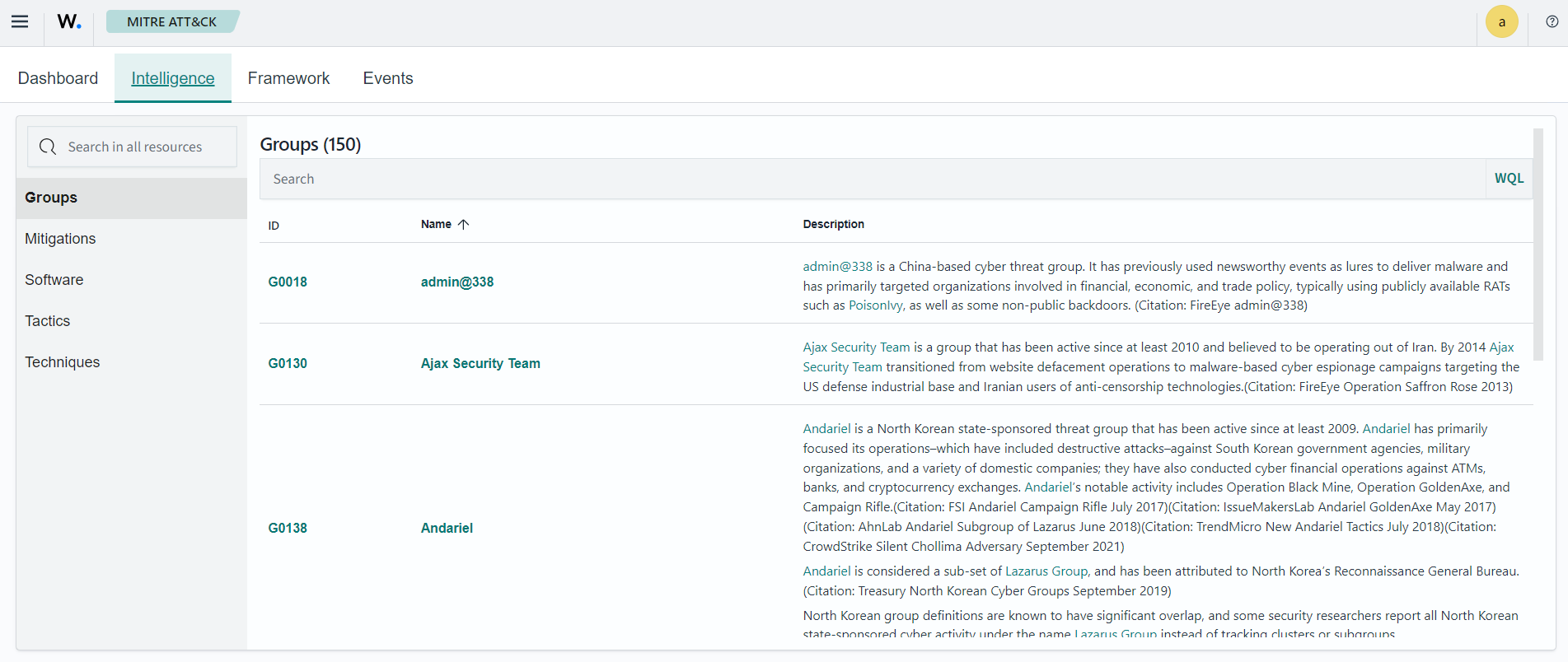The height and width of the screenshot is (662, 1568).
Task: Sort by the ID column header
Action: [274, 226]
